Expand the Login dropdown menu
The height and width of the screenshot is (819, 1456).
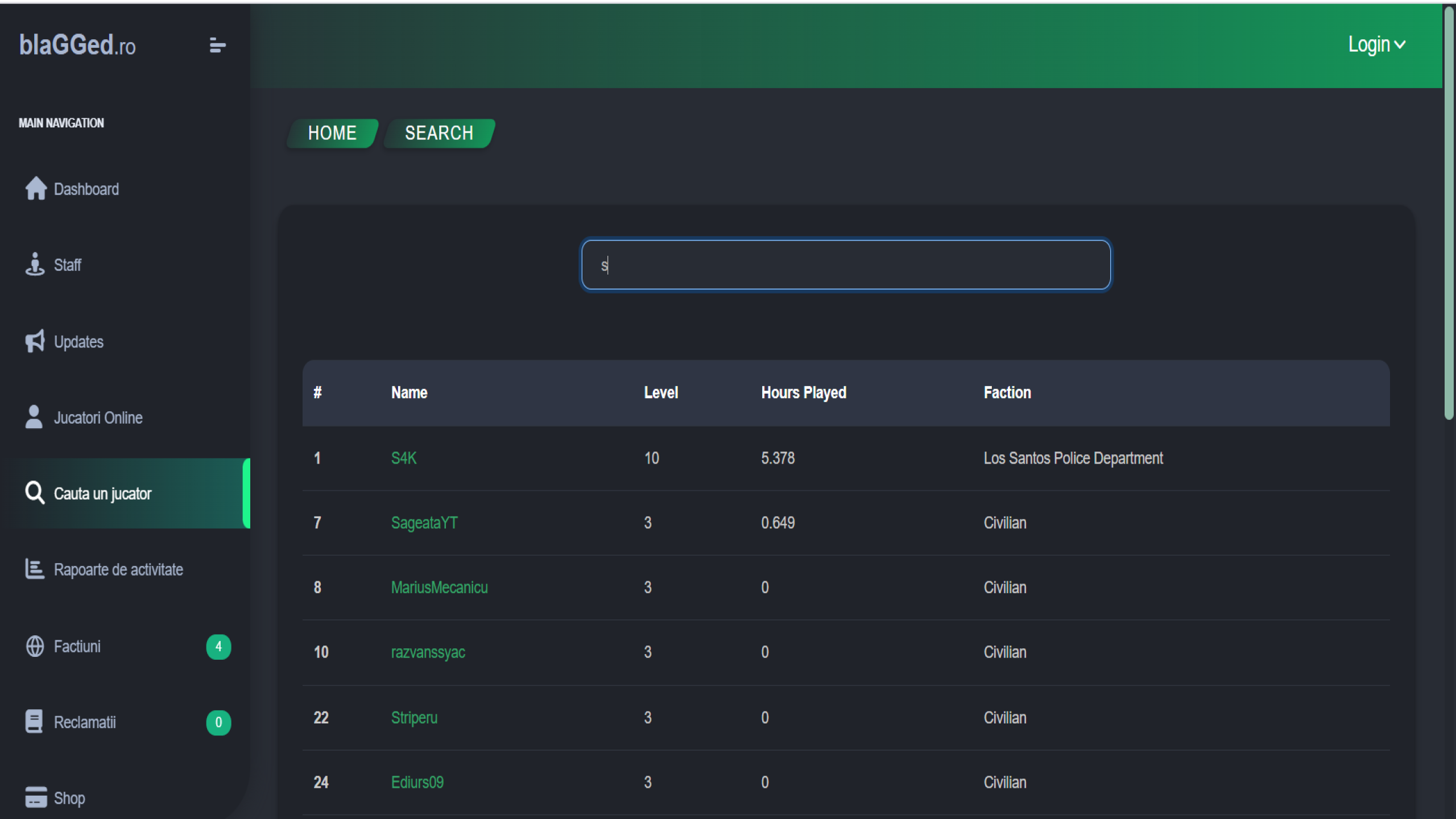click(x=1376, y=44)
